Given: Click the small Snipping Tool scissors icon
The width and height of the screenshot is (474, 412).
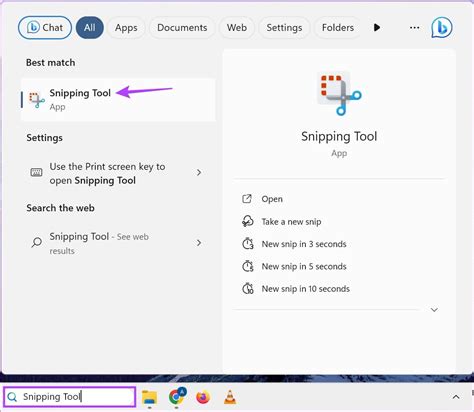Looking at the screenshot, I should [x=36, y=100].
